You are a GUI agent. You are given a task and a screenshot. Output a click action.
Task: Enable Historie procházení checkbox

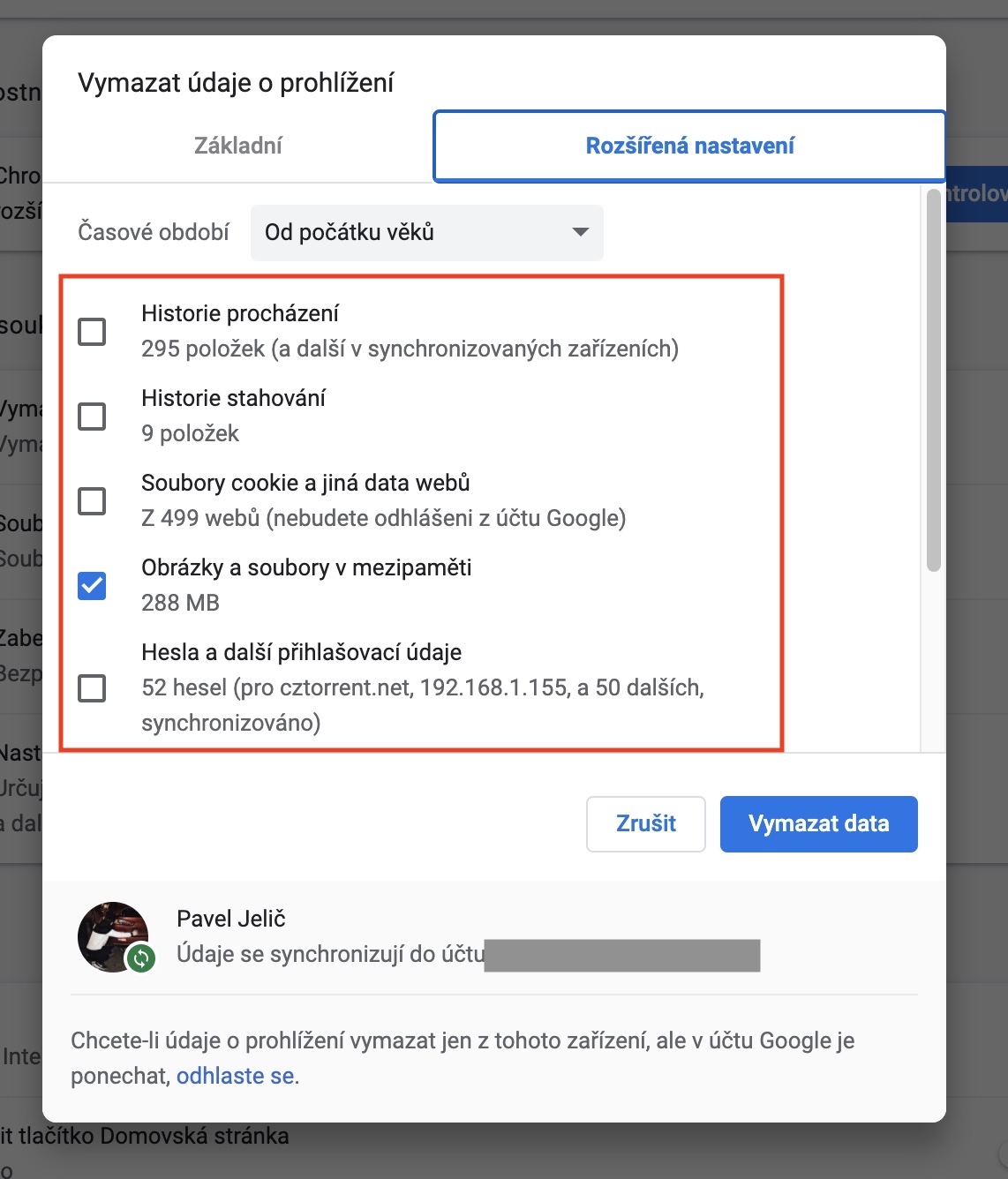coord(92,332)
